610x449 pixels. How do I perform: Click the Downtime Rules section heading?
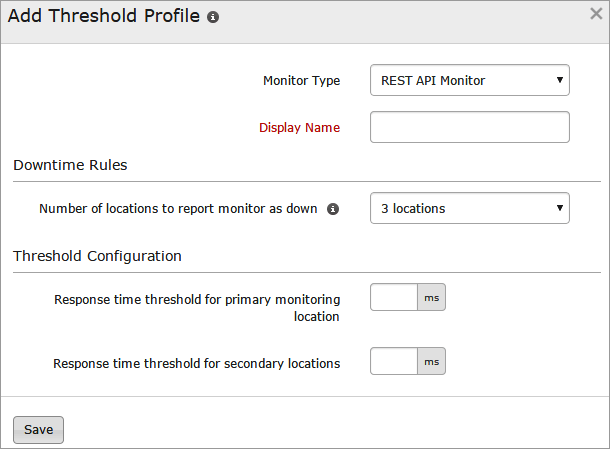70,165
